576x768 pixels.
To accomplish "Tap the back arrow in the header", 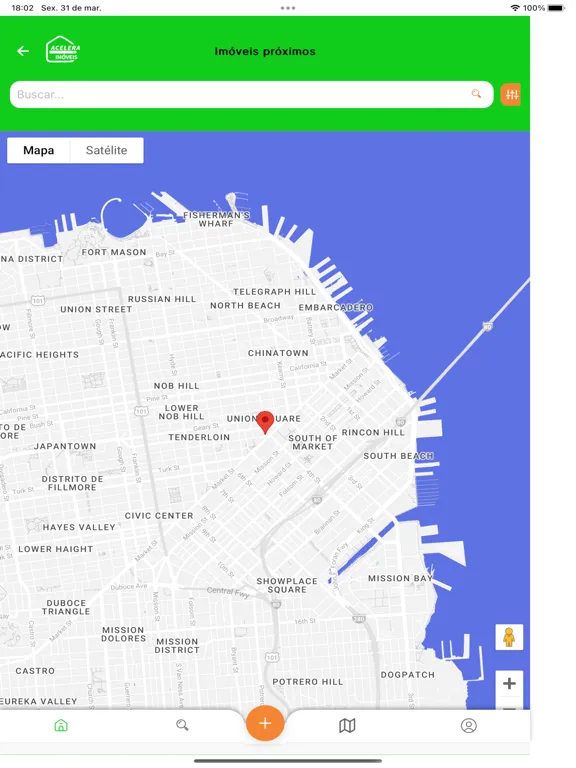I will (23, 51).
